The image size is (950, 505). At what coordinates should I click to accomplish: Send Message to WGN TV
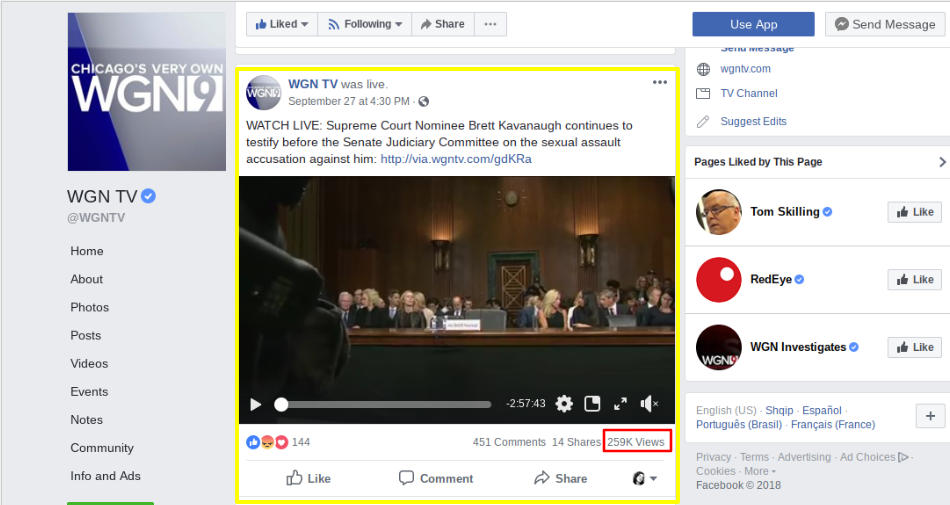pos(885,24)
